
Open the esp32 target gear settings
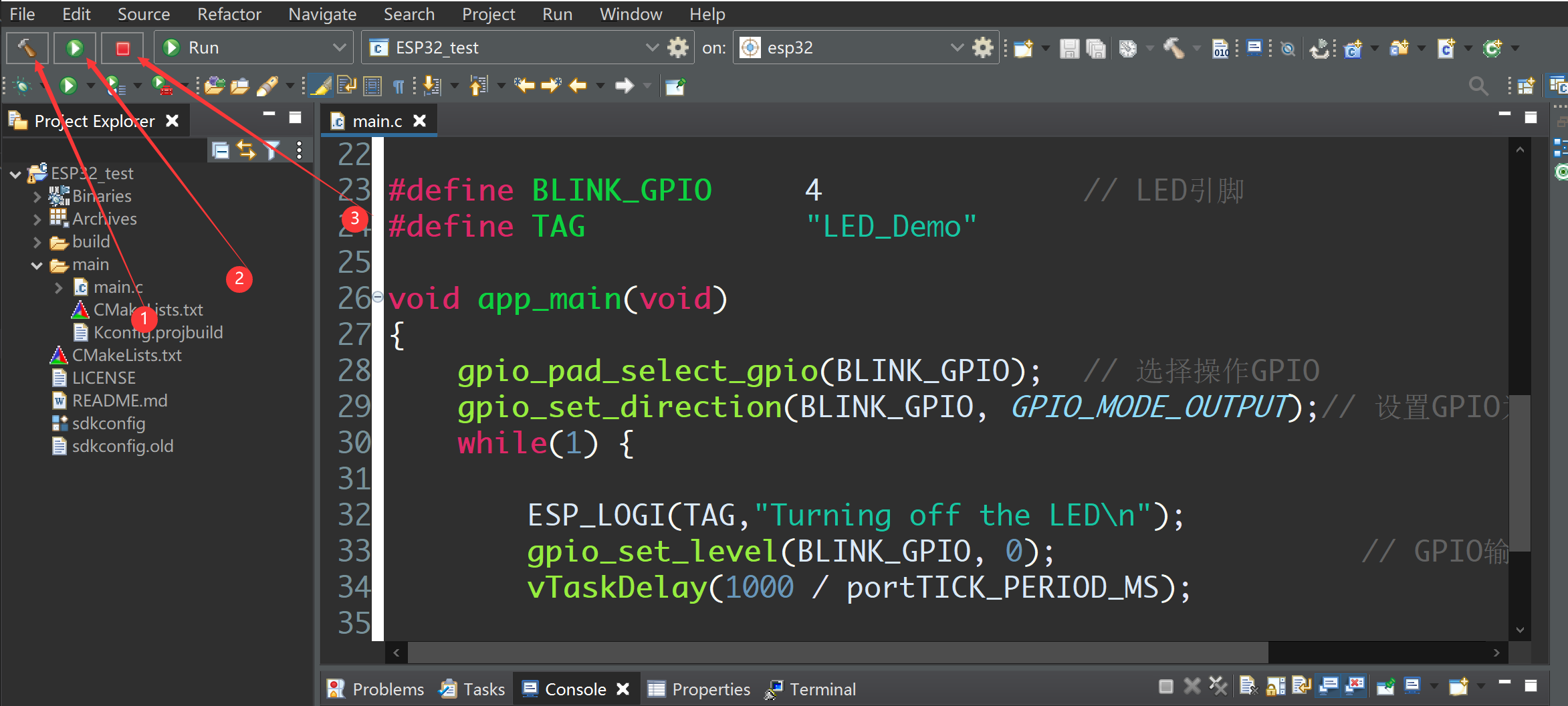click(982, 47)
